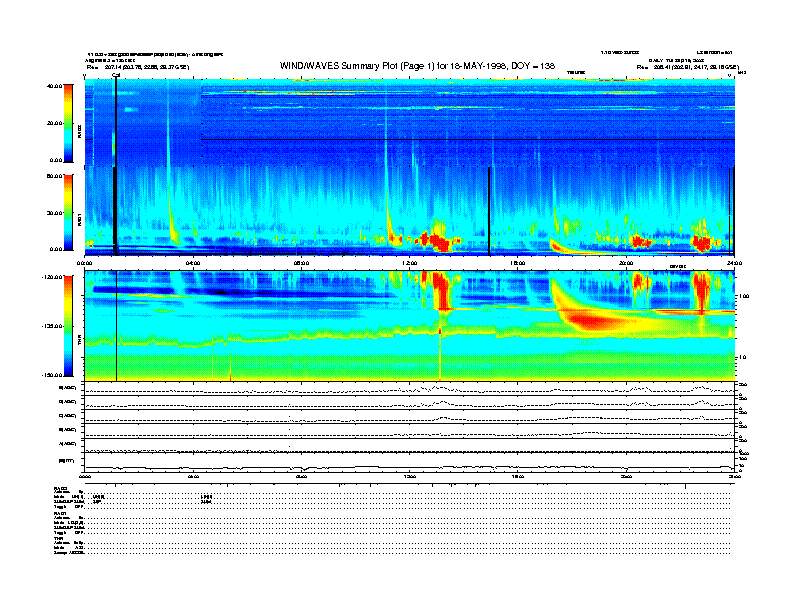Click the 40.00 tick label on the RAD2 scale
This screenshot has width=792, height=612.
coord(54,86)
